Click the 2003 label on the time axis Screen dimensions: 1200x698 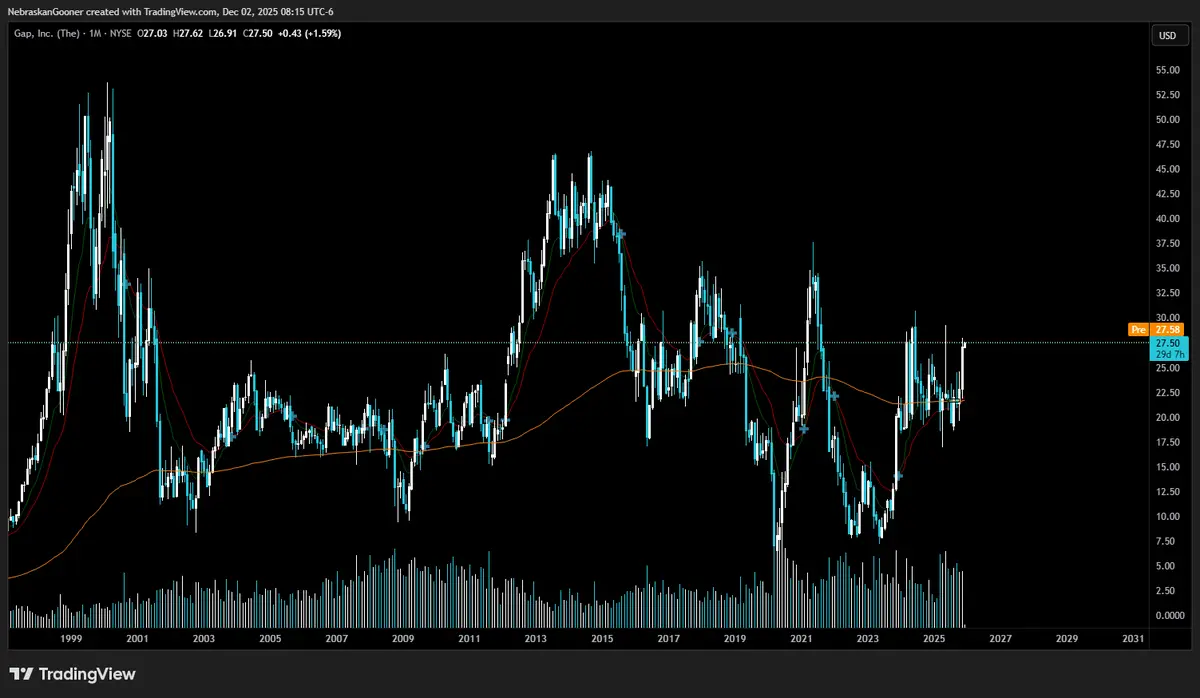click(203, 638)
